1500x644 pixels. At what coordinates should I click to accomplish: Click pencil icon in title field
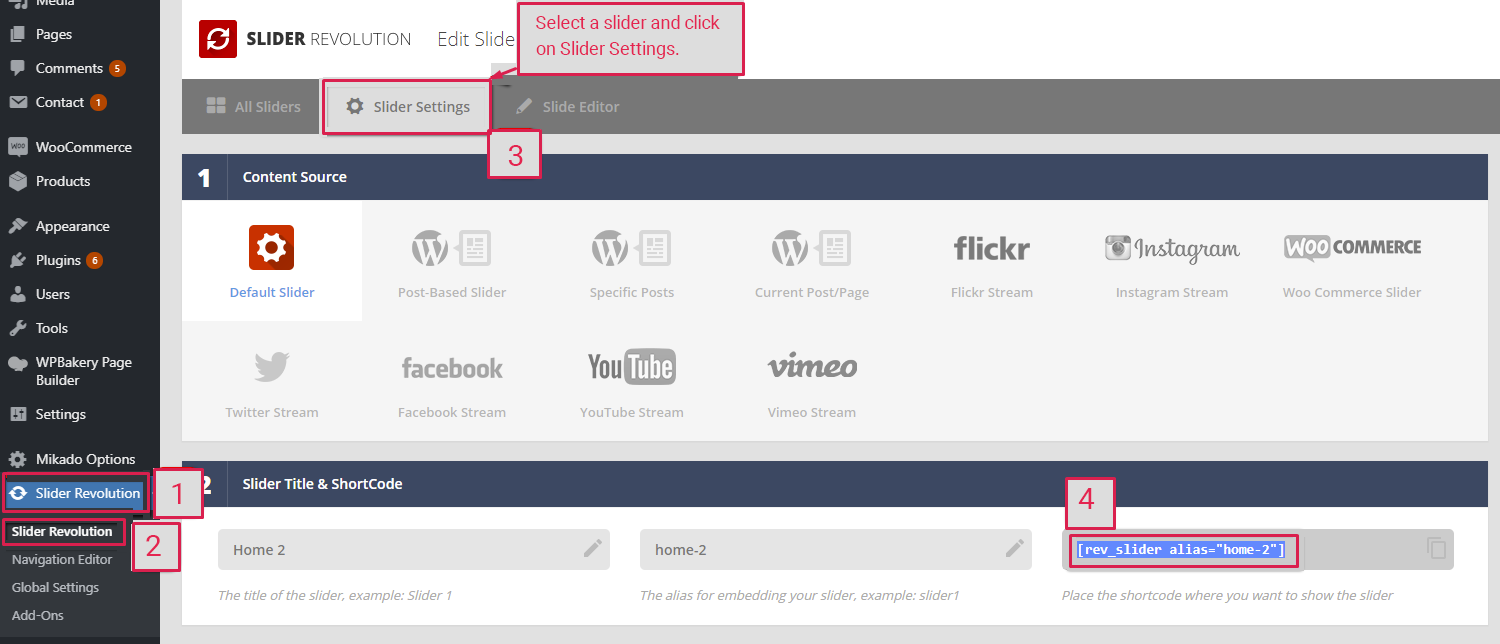(593, 548)
